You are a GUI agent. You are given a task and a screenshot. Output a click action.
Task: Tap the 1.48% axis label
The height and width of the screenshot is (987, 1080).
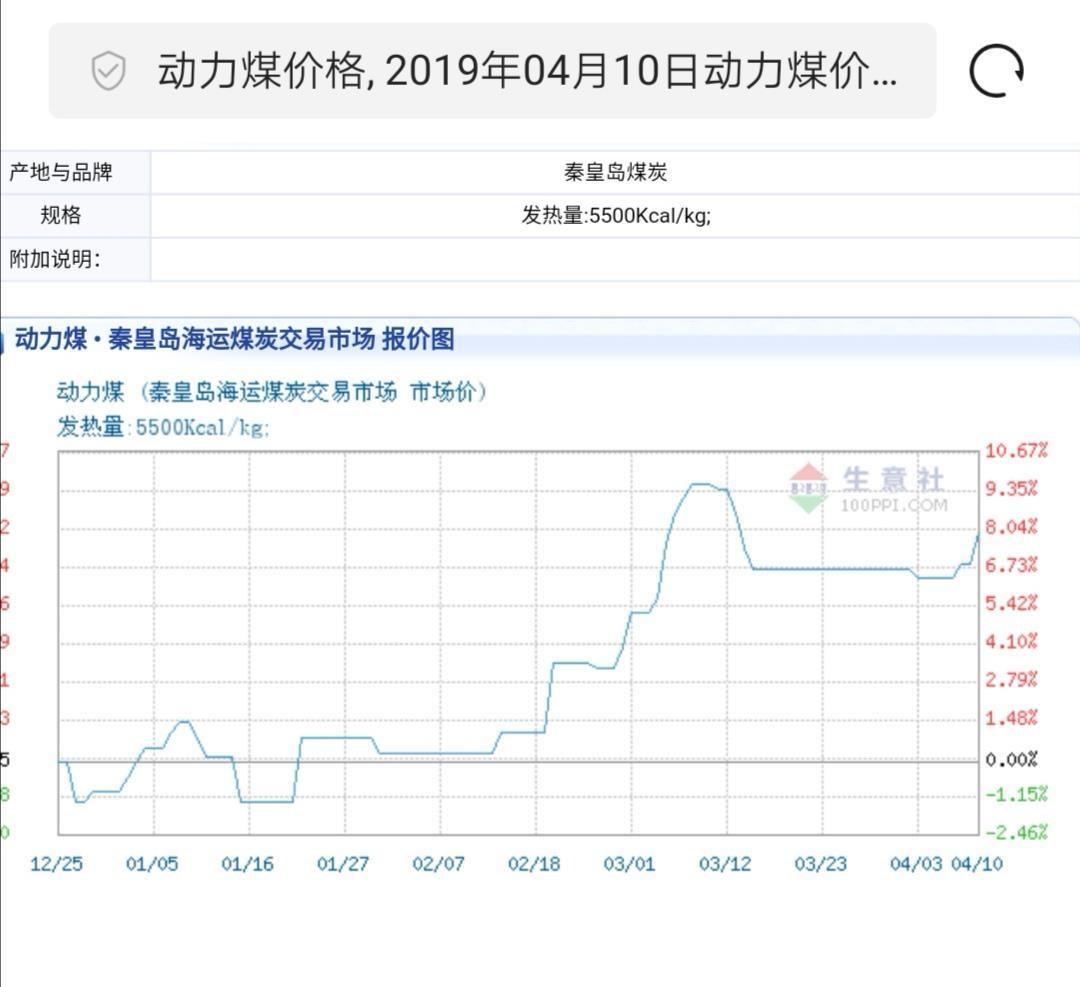(x=1011, y=718)
